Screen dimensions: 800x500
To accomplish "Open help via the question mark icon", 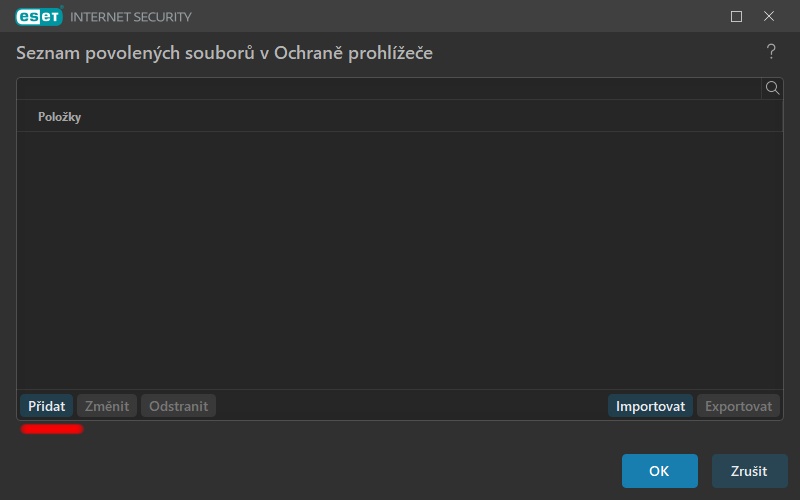I will point(771,52).
